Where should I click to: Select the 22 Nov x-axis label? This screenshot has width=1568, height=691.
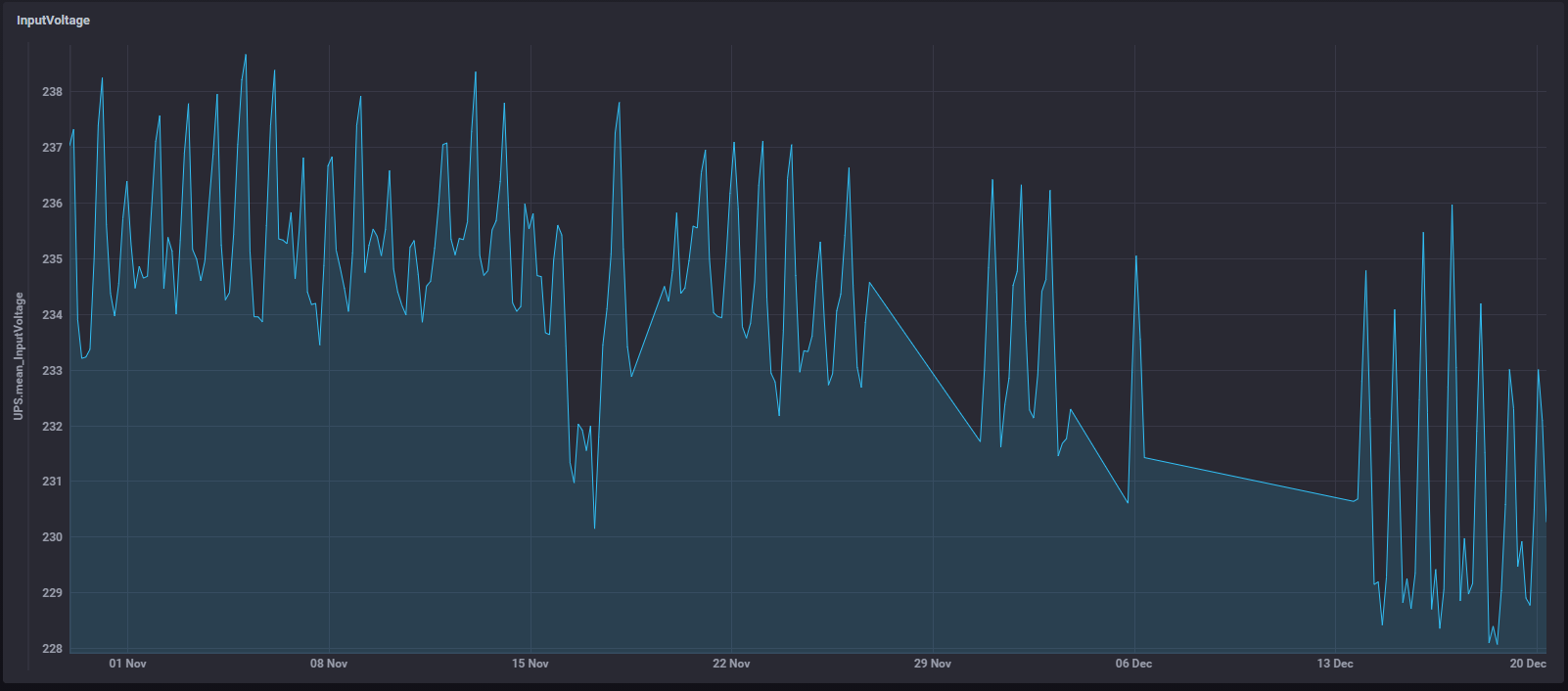tap(731, 664)
